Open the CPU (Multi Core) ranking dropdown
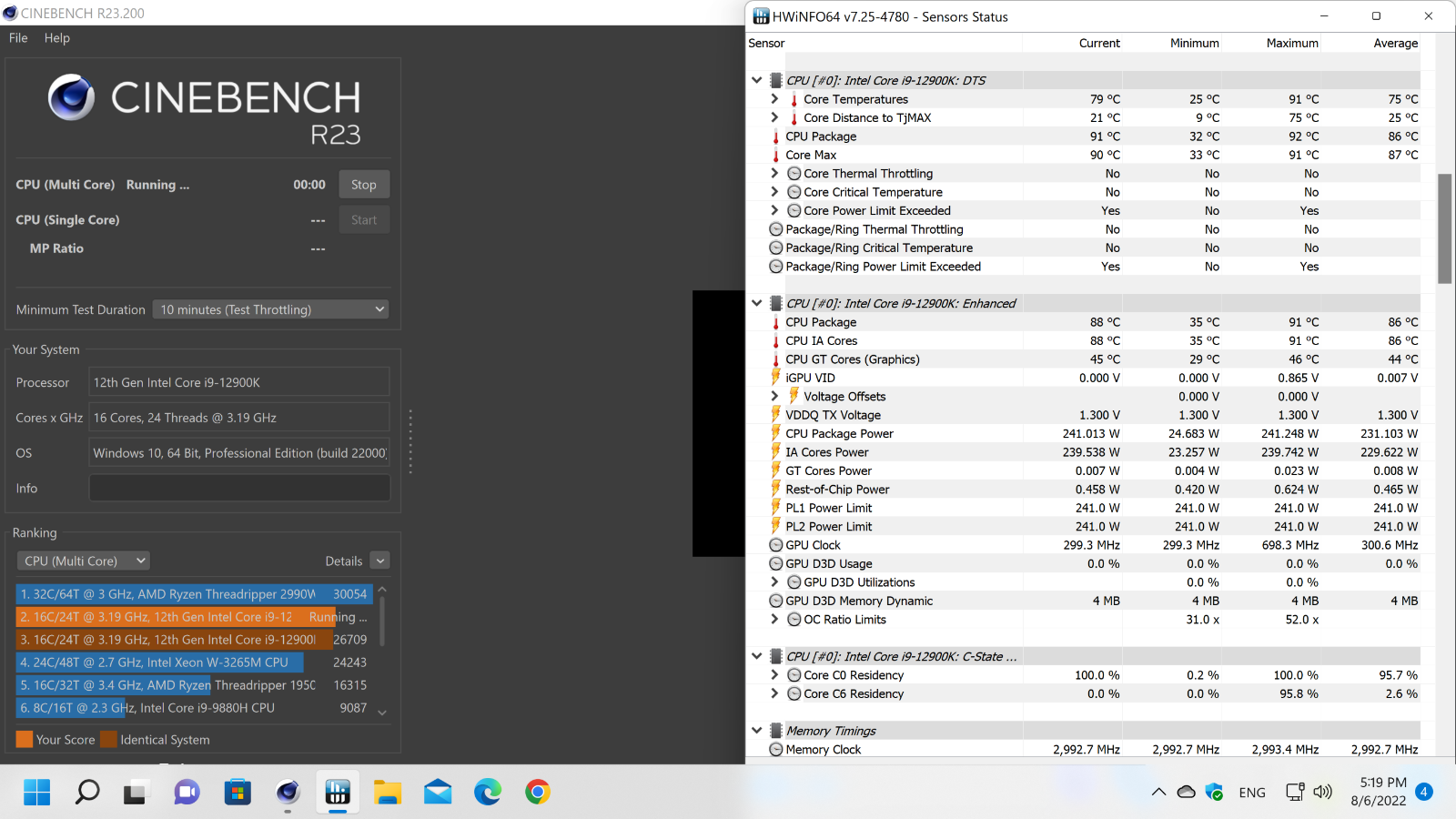Screen dimensions: 1456x819 83,561
